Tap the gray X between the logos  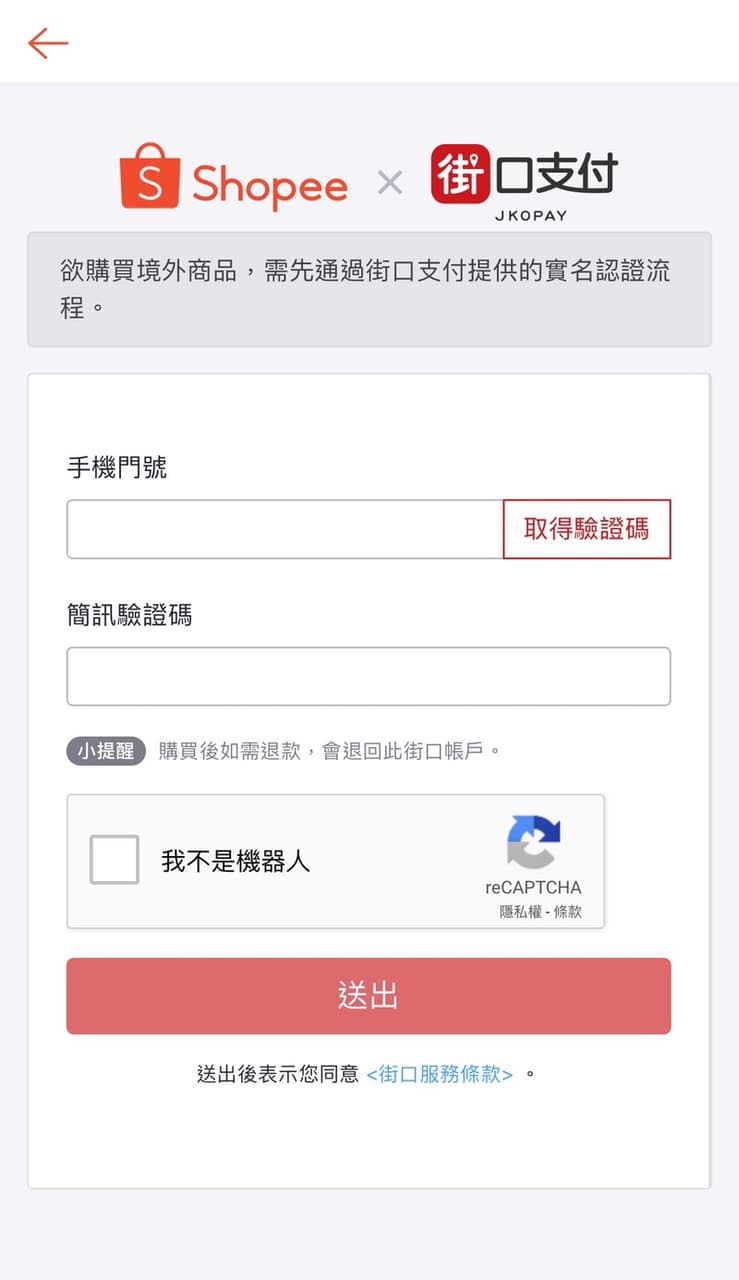pyautogui.click(x=390, y=182)
